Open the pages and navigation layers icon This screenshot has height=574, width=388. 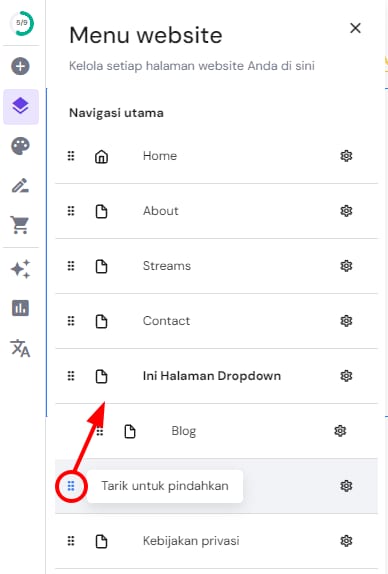[21, 107]
